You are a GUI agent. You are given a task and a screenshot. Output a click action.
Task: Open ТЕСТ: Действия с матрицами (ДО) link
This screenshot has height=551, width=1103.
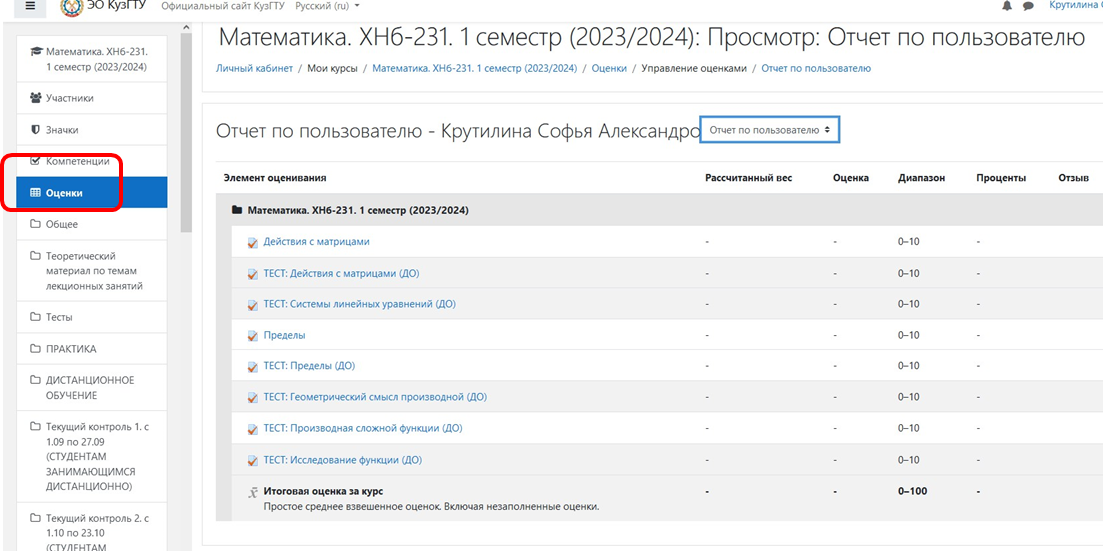tap(342, 274)
